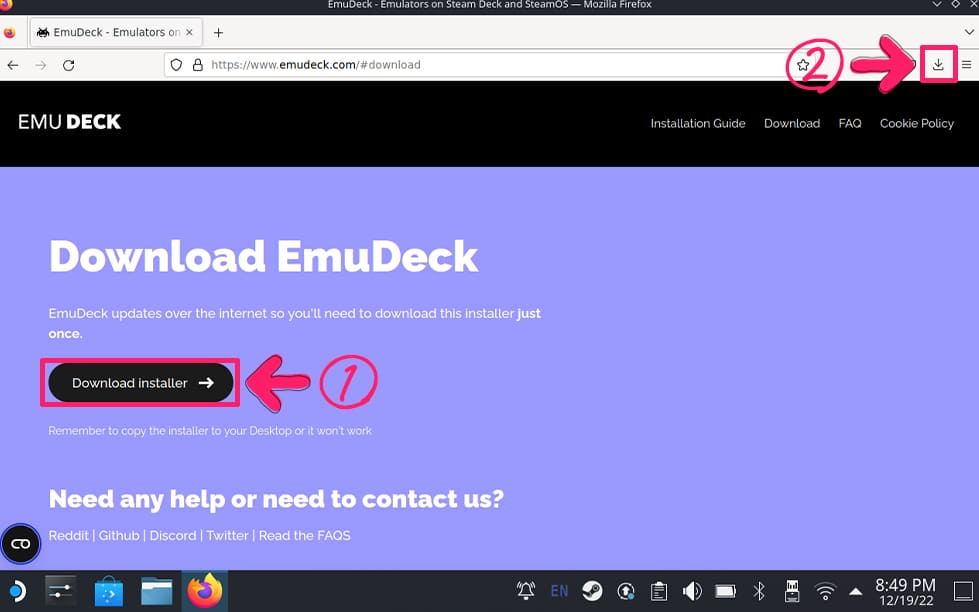Open a new browser tab

[218, 32]
